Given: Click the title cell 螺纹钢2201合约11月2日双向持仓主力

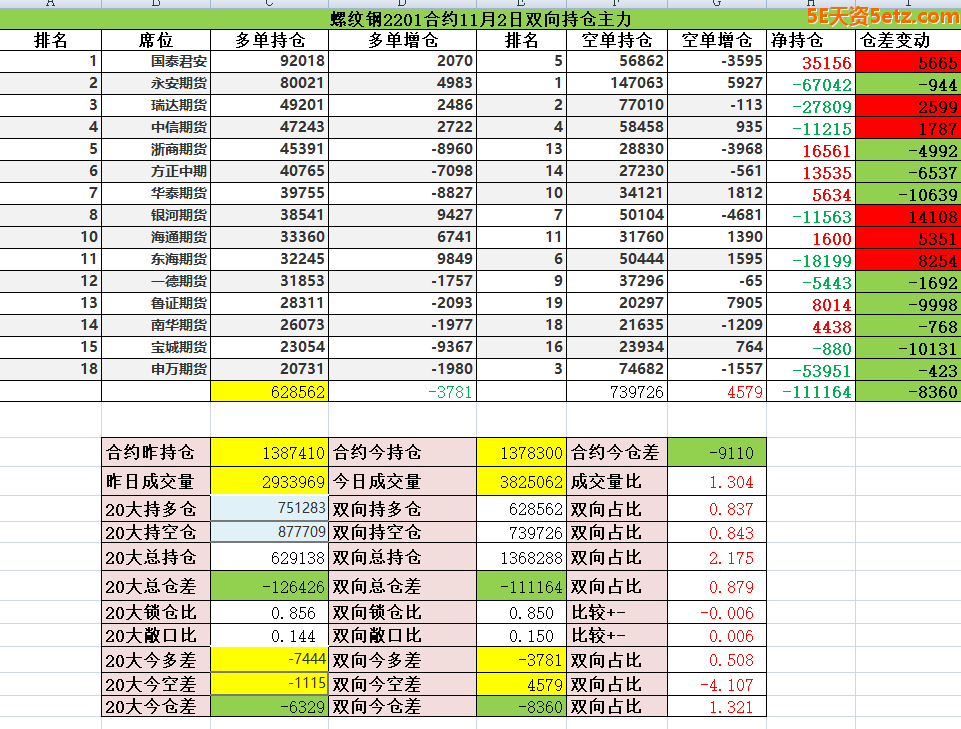Looking at the screenshot, I should click(480, 19).
